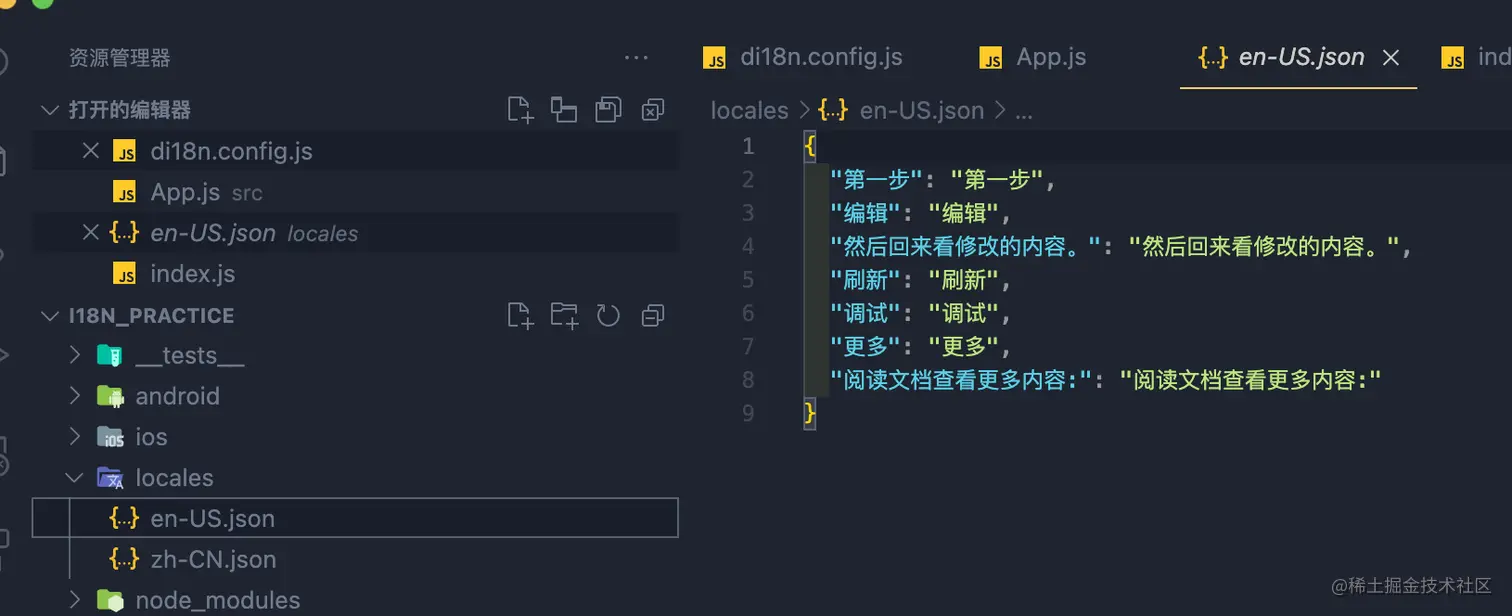Image resolution: width=1512 pixels, height=616 pixels.
Task: Collapse the I18N_PRACTICE project section
Action: (50, 316)
